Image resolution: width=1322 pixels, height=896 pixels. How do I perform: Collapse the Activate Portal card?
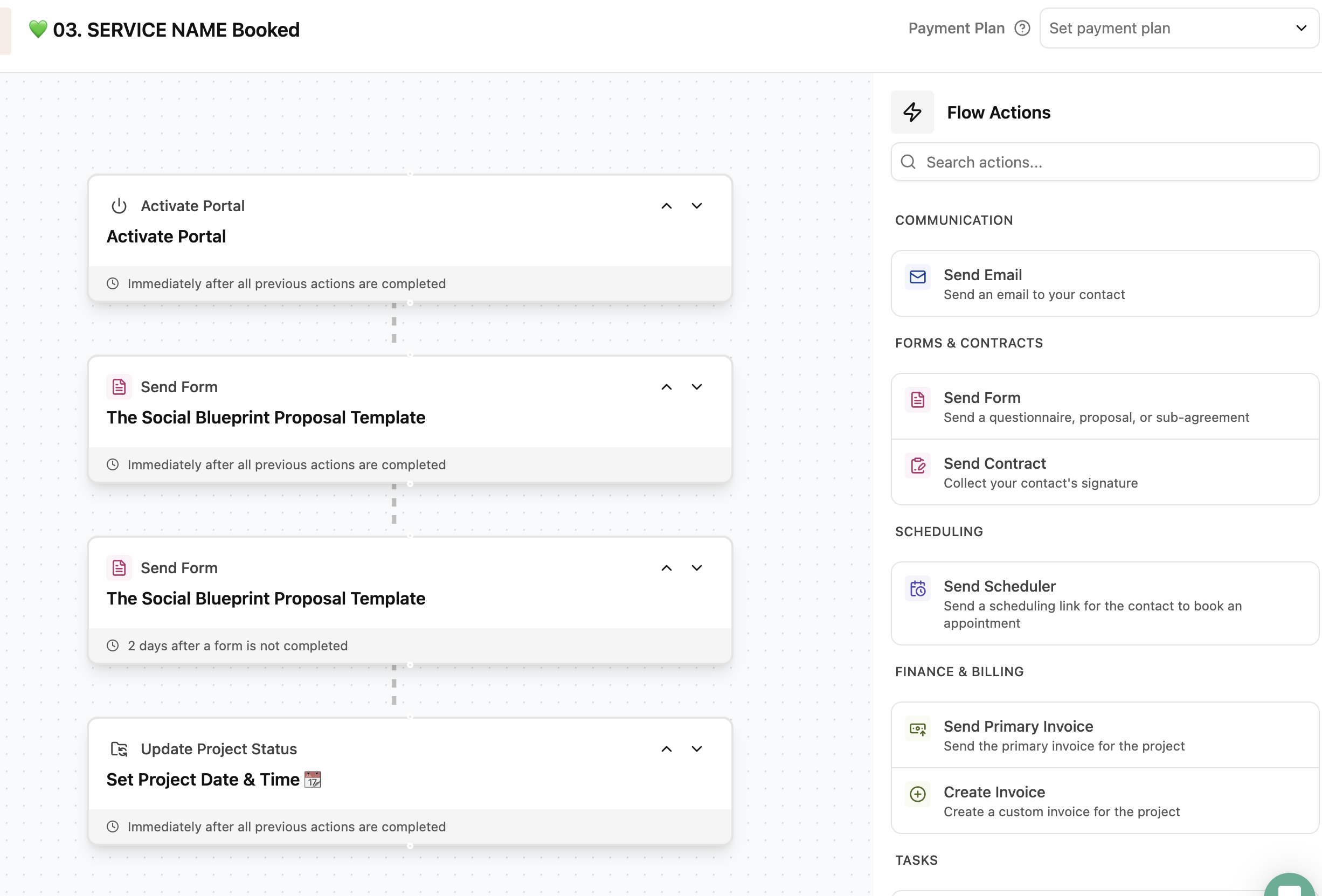click(666, 206)
